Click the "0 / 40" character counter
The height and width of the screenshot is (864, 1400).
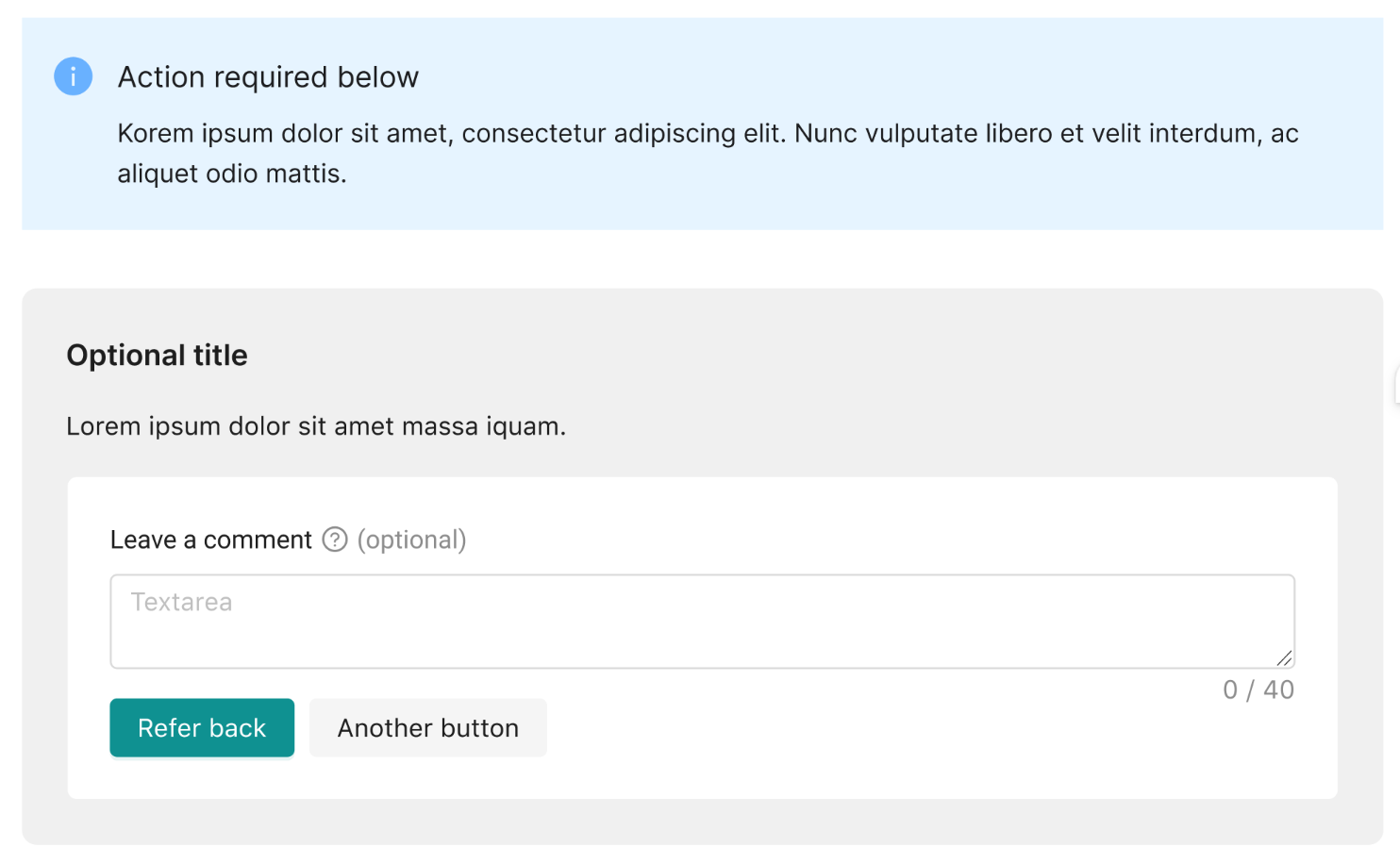click(x=1258, y=690)
